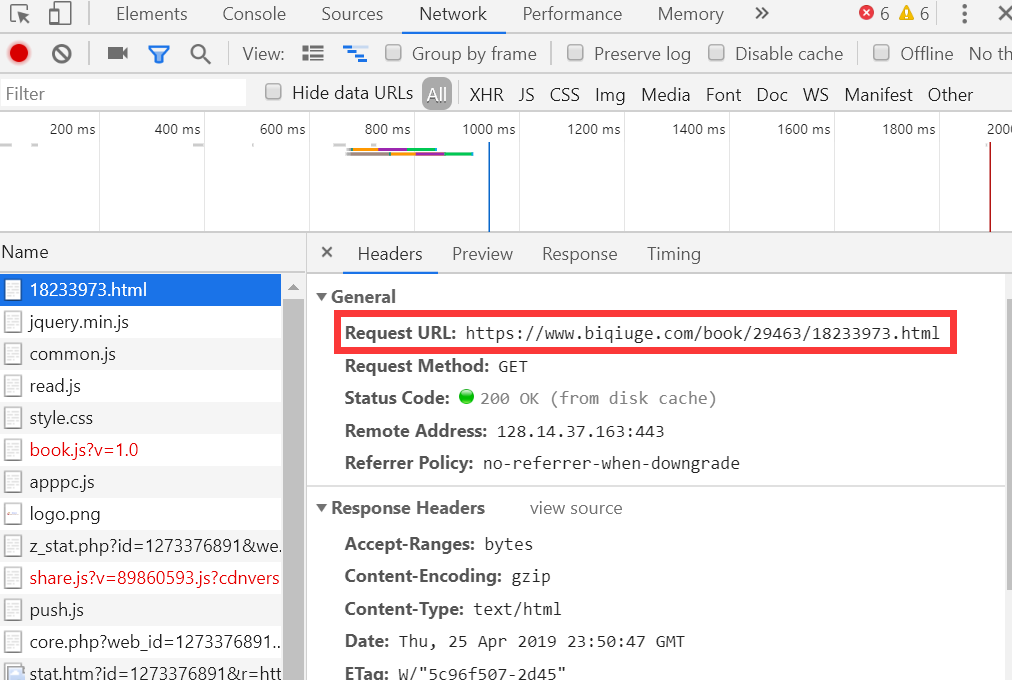
Task: Enable the Preserve log checkbox
Action: pos(575,53)
